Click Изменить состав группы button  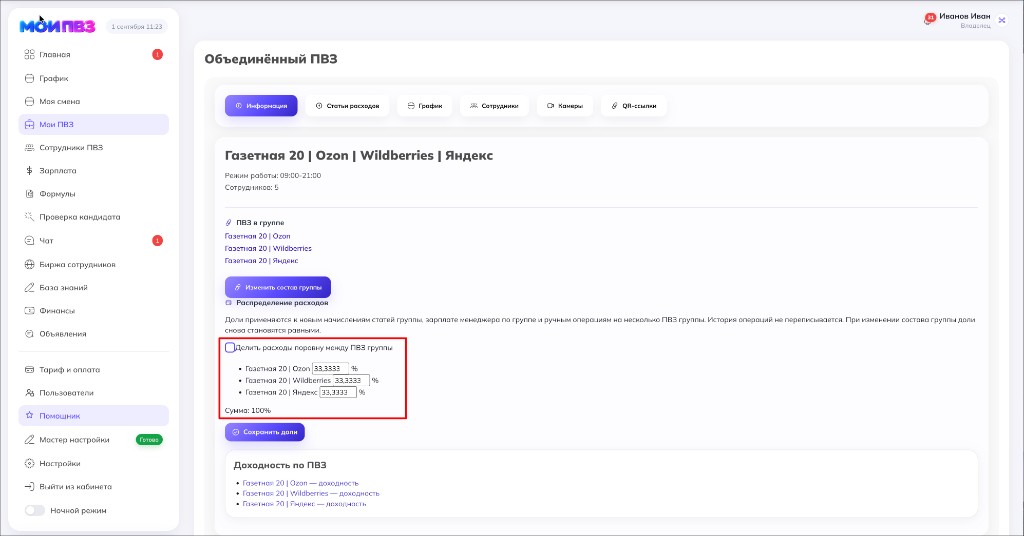(x=278, y=287)
